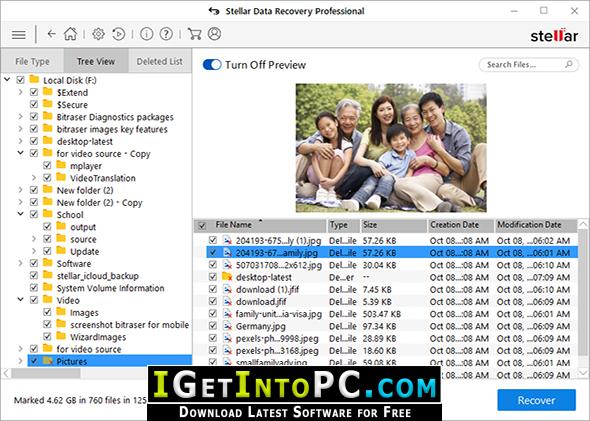Screen dimensions: 590x421
Task: Expand Bitraser Diagnostics packages node
Action: tap(21, 117)
